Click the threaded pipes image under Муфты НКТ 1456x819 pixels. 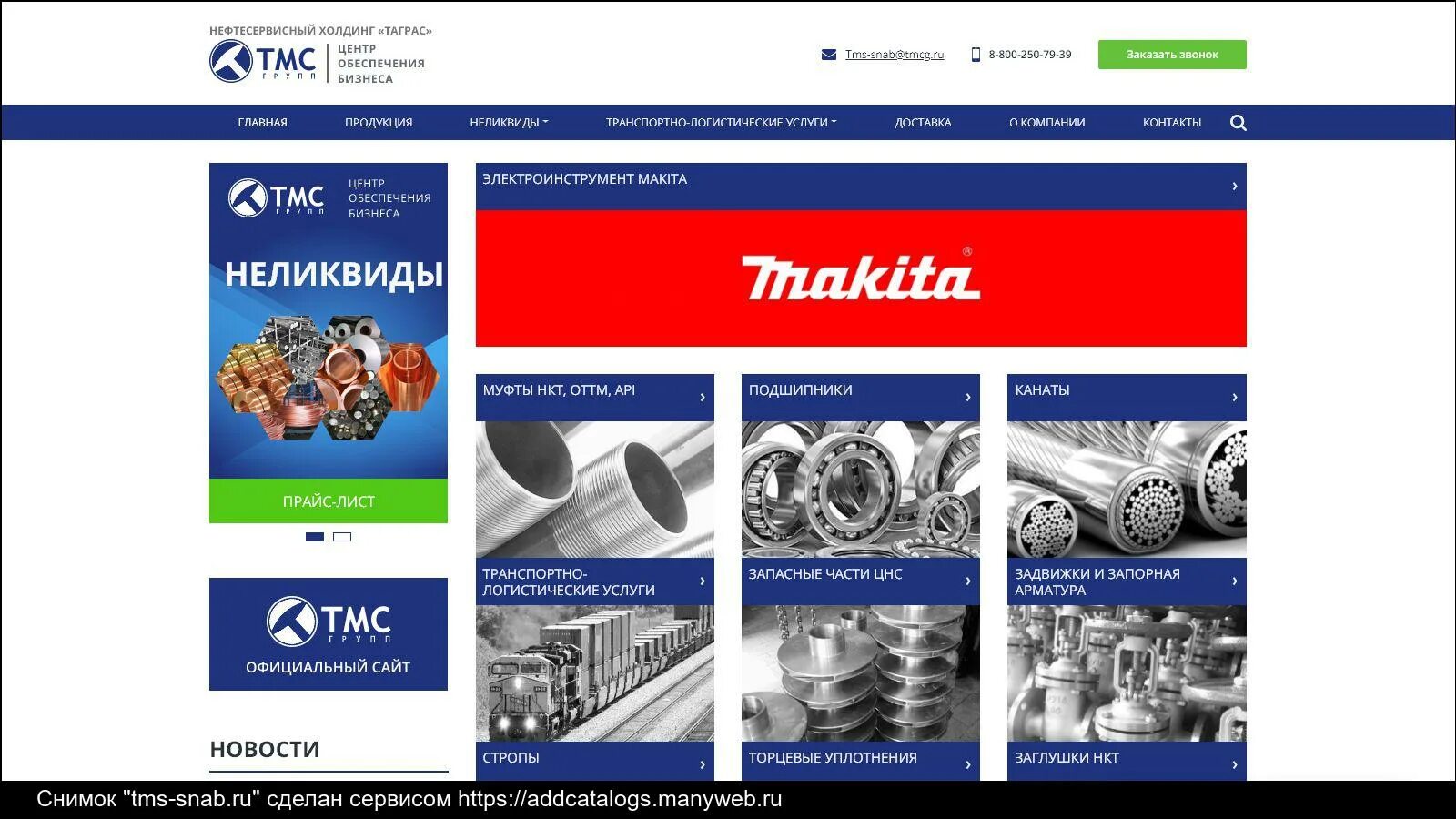595,490
